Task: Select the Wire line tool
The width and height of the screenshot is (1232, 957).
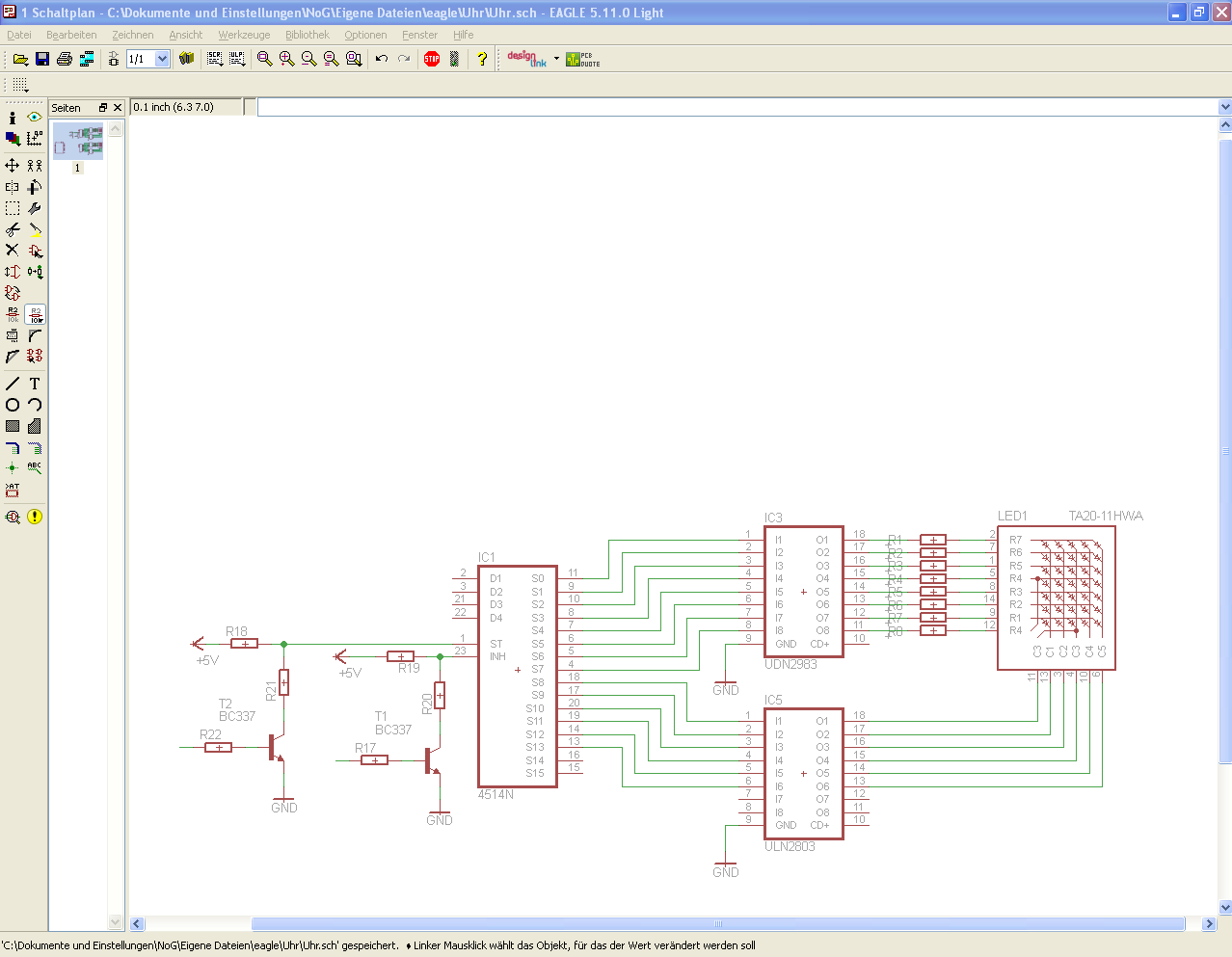Action: [x=13, y=384]
